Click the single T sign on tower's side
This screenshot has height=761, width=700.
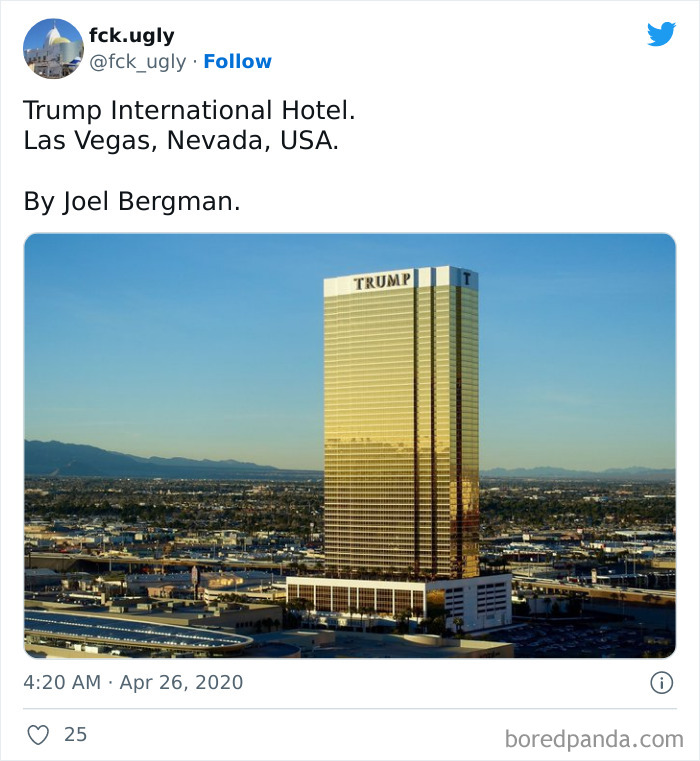(466, 279)
